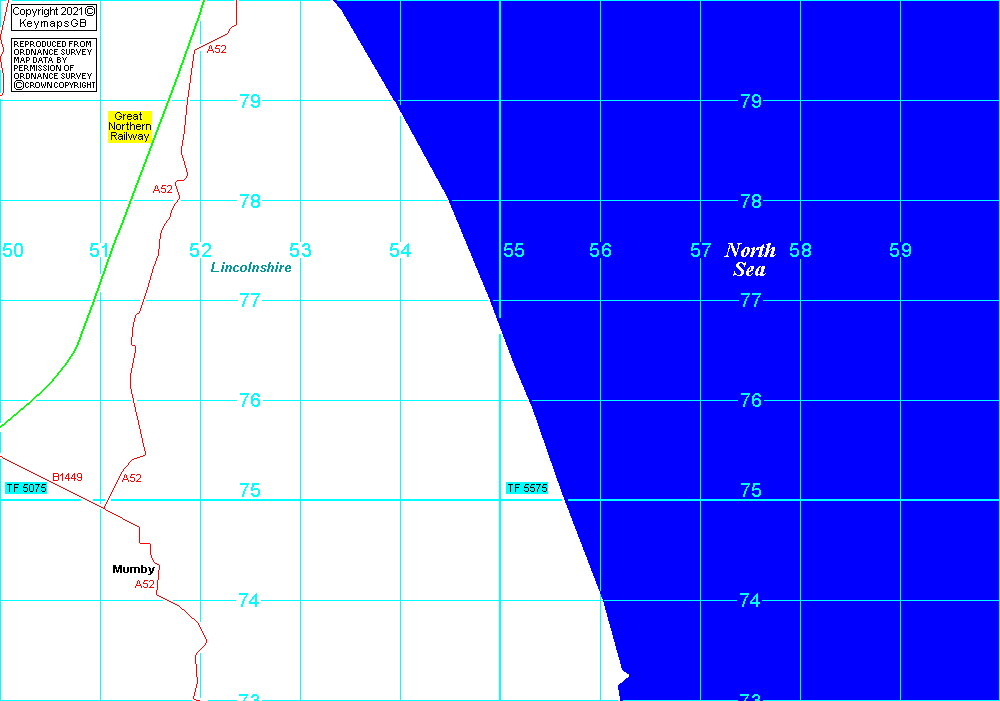Click northing number 79 in the sea

[750, 101]
